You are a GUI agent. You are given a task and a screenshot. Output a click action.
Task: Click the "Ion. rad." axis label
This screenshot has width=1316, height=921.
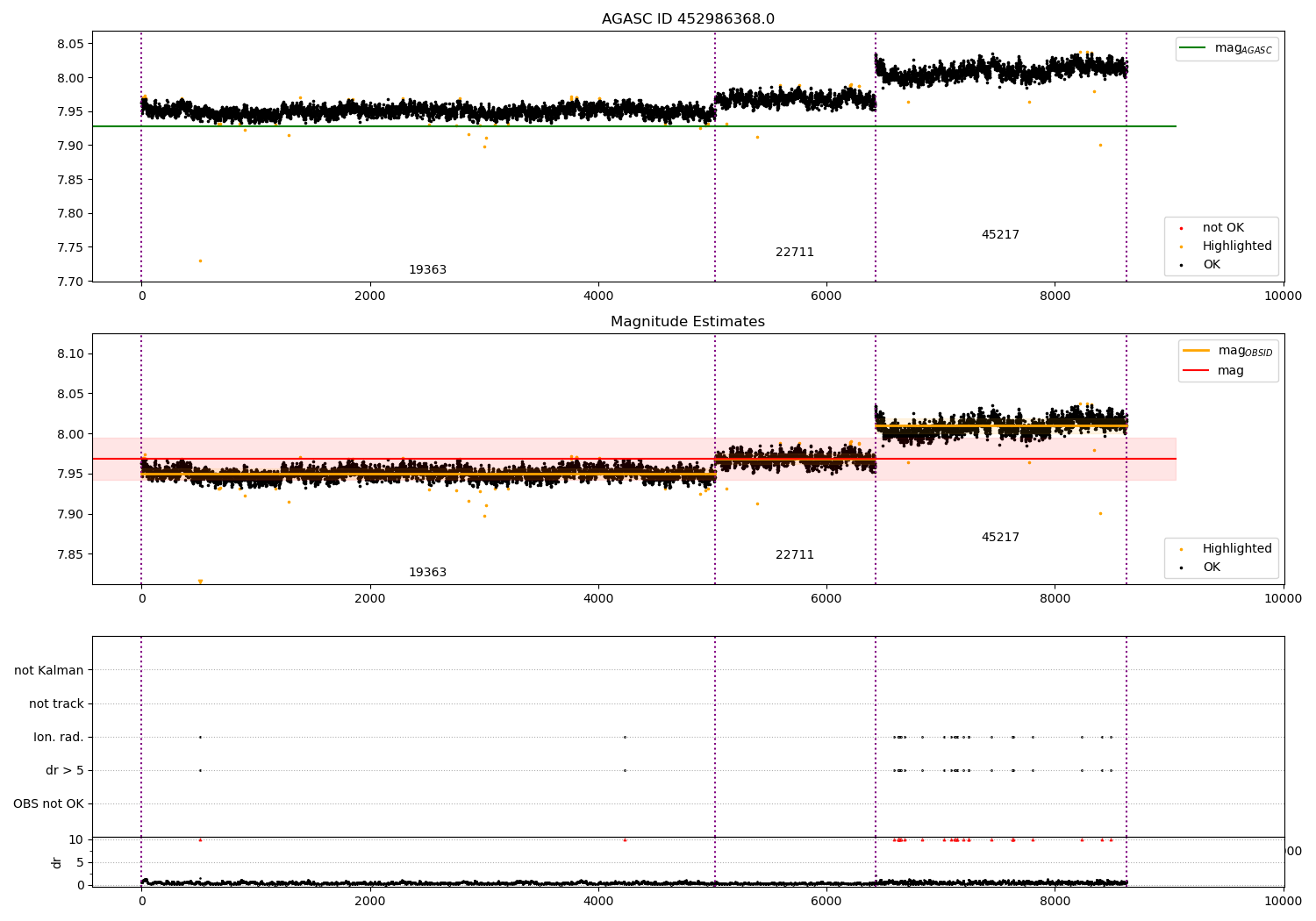(59, 737)
